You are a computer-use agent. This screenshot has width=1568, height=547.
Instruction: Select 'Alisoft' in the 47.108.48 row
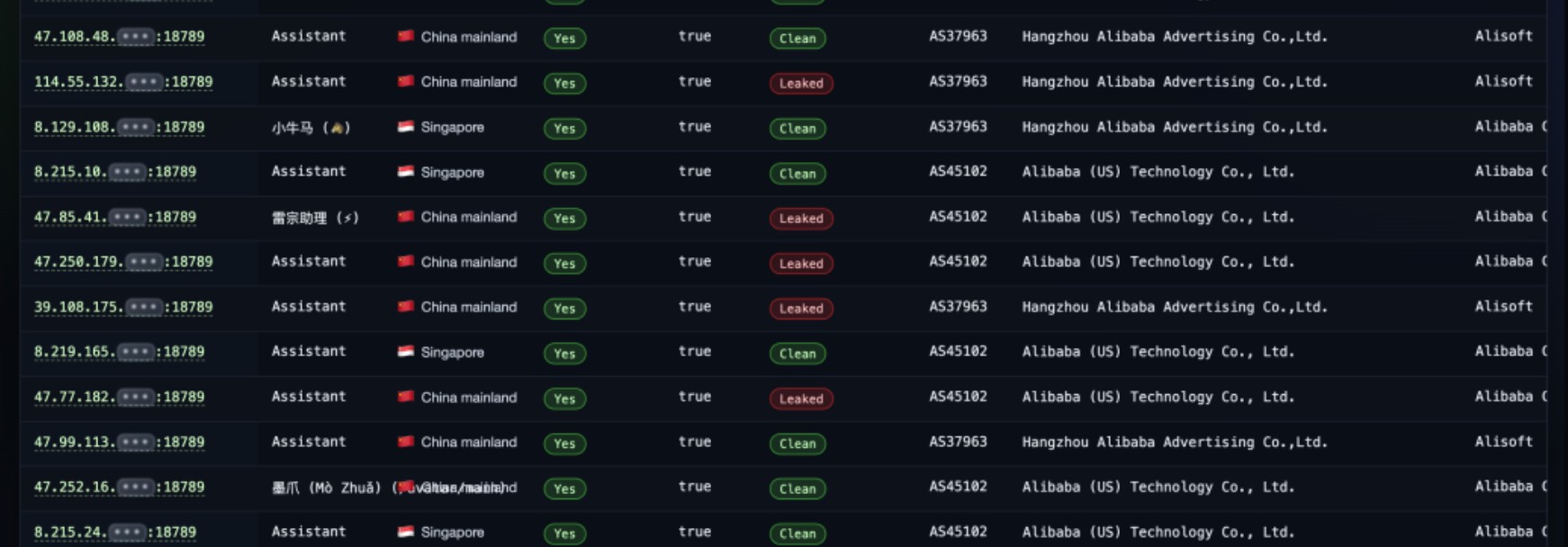(1503, 36)
